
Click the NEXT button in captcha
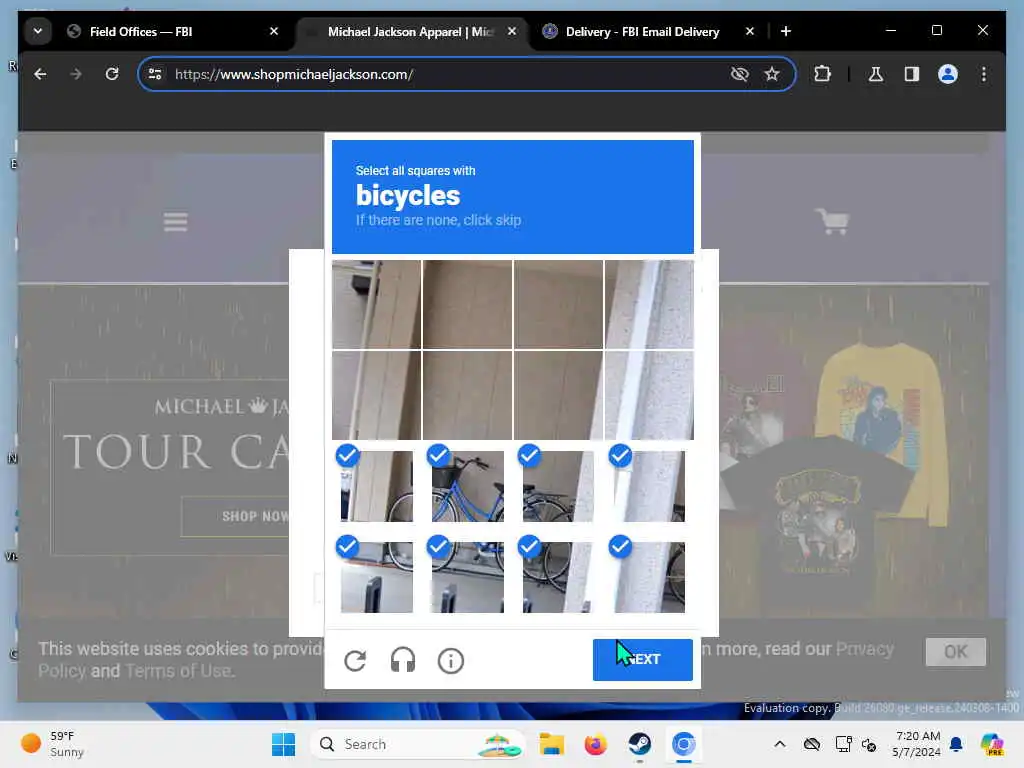[x=643, y=660]
